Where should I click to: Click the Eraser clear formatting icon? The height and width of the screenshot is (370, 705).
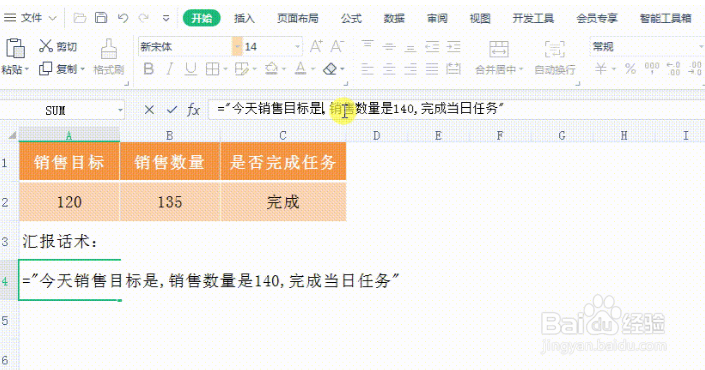[x=330, y=69]
